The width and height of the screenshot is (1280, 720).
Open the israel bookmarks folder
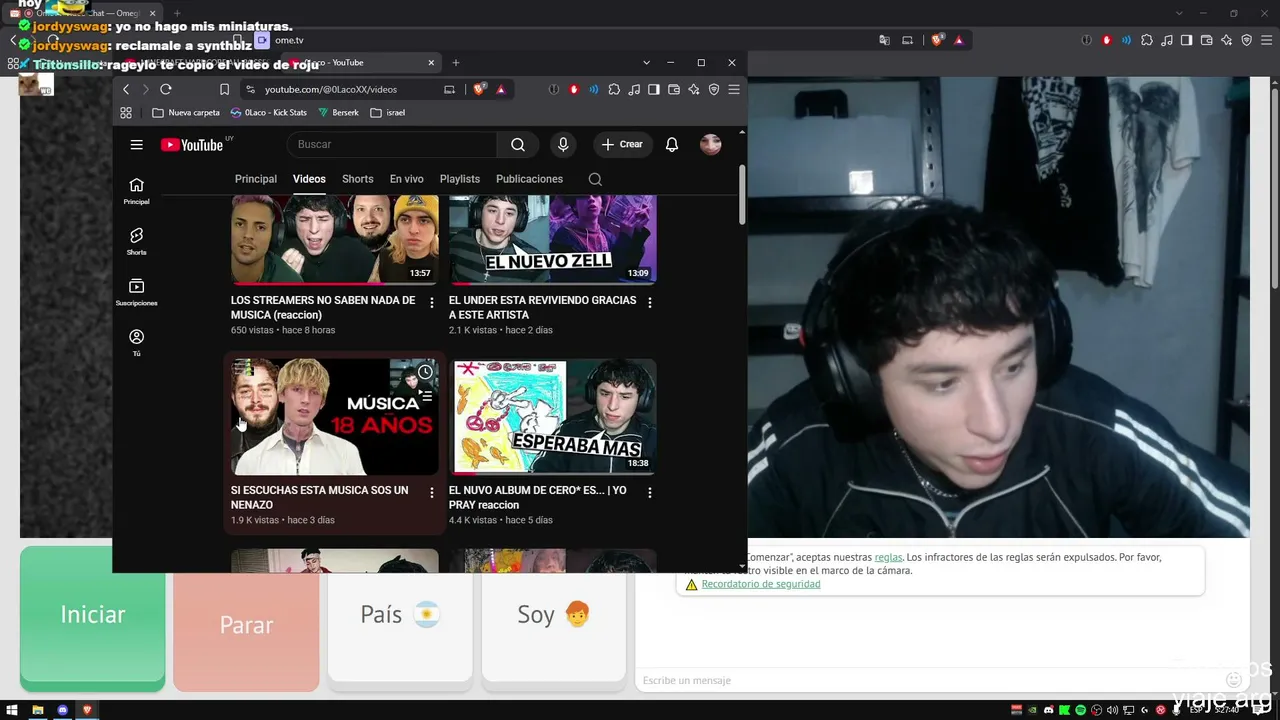(x=388, y=113)
